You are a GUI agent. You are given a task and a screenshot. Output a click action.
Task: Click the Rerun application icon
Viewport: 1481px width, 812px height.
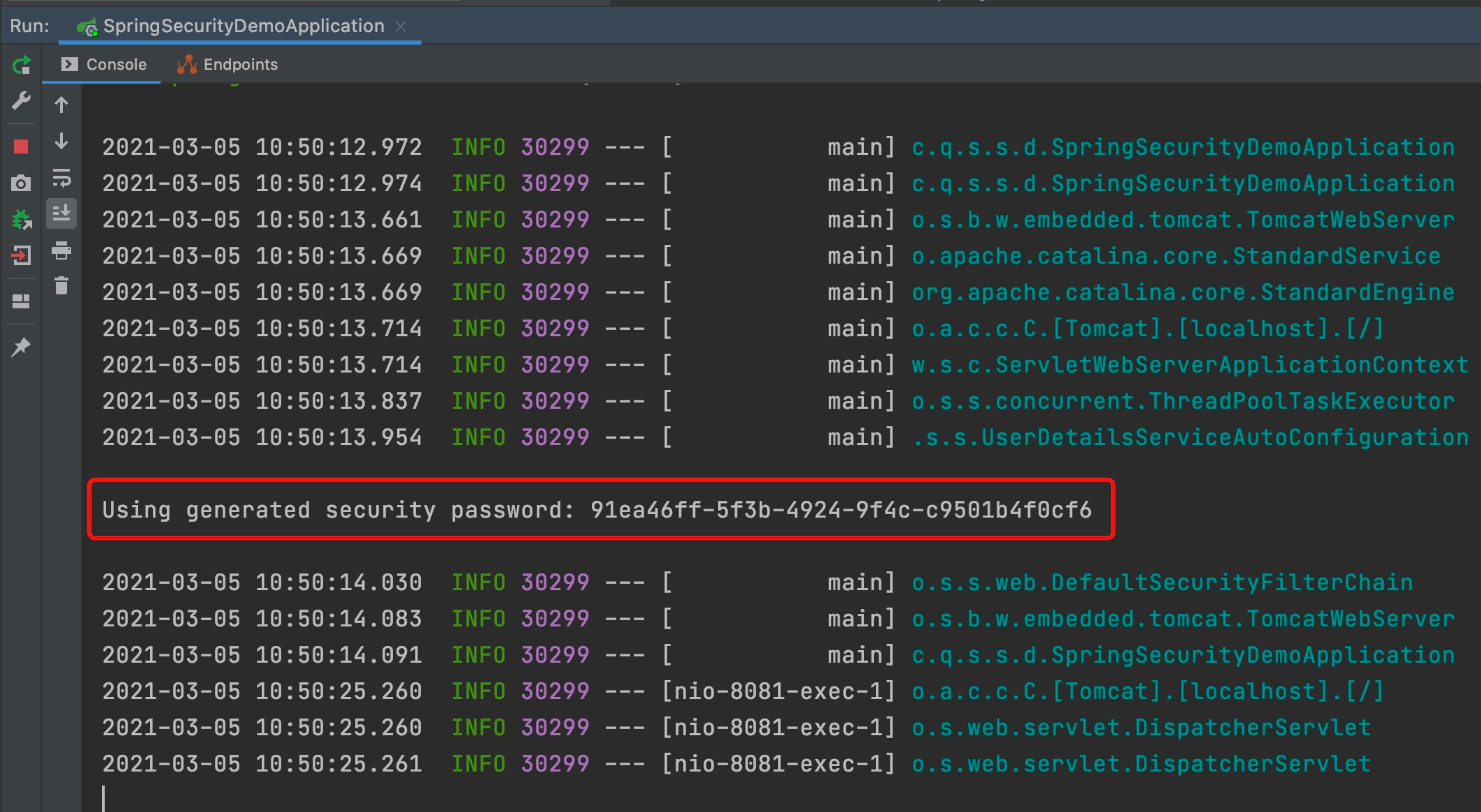click(21, 66)
